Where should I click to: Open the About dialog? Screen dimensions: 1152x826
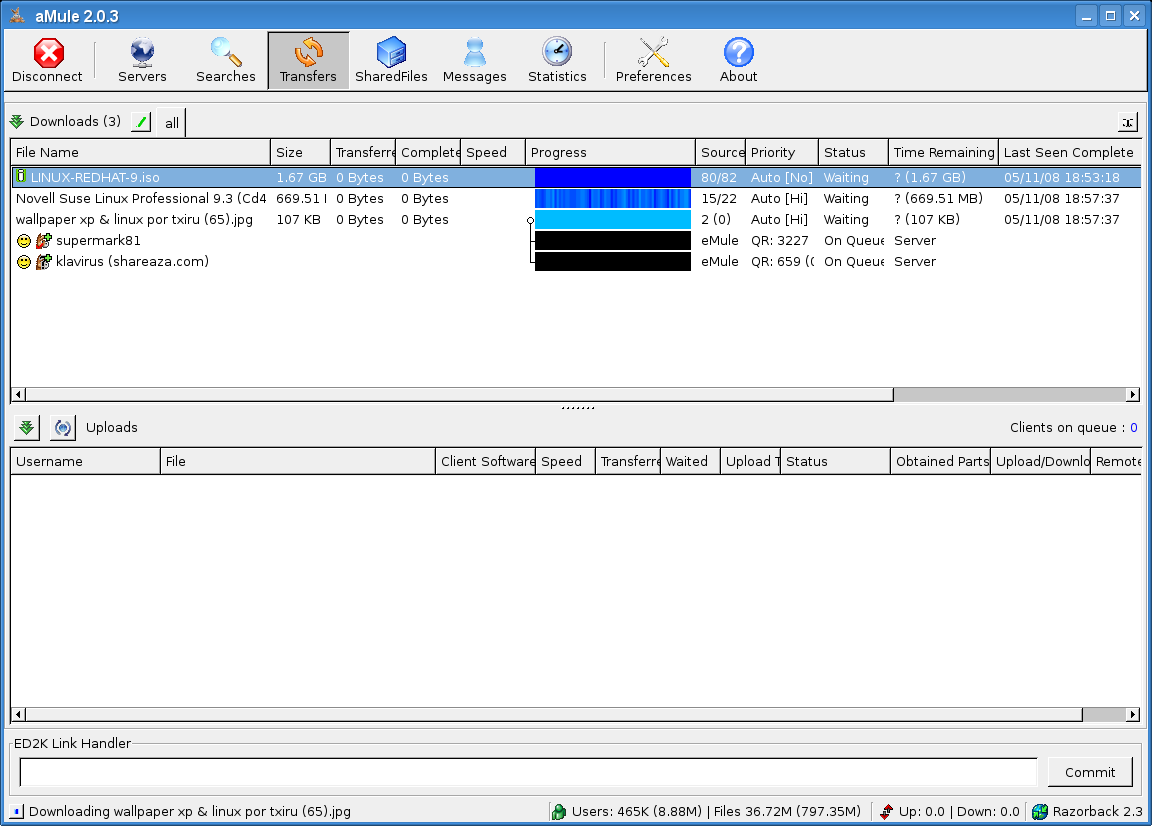point(738,60)
